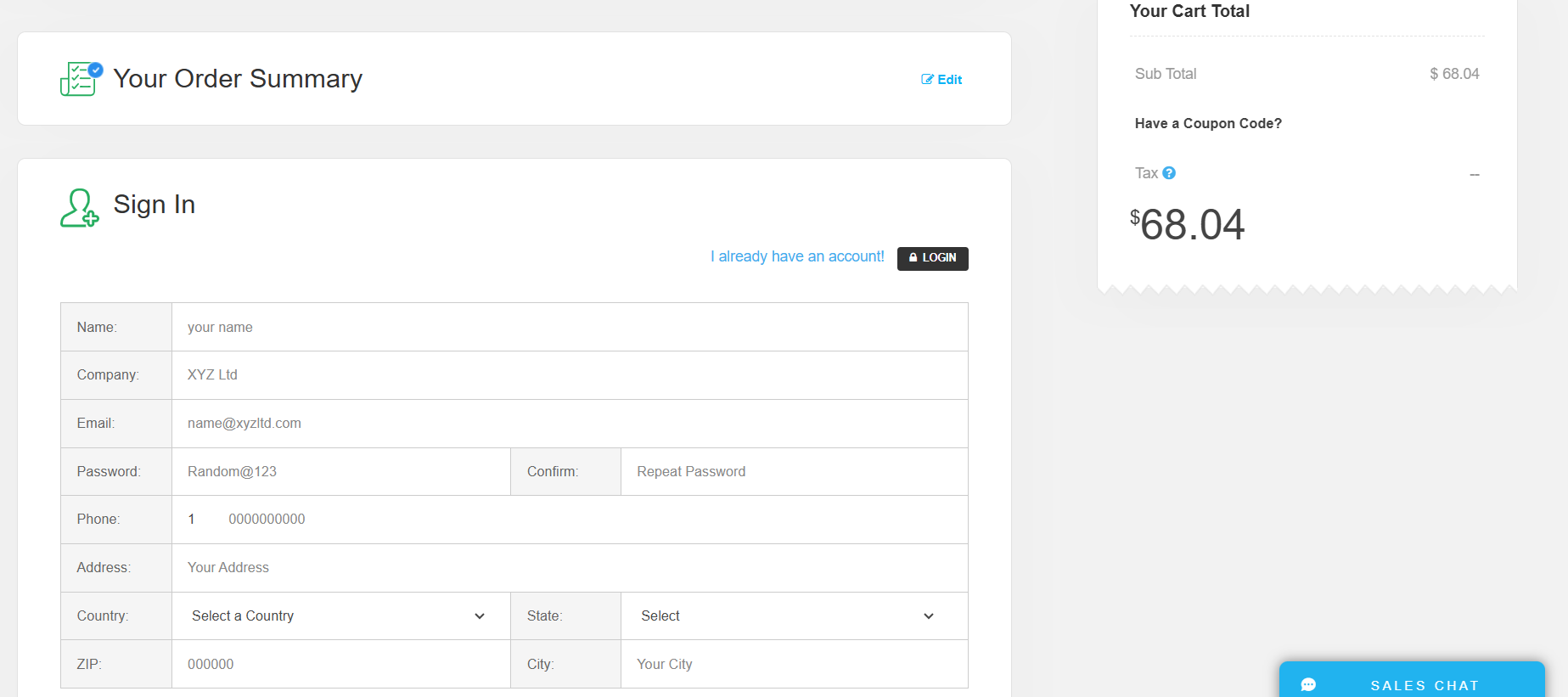Focus the Password input field
This screenshot has height=697, width=1568.
tap(340, 472)
